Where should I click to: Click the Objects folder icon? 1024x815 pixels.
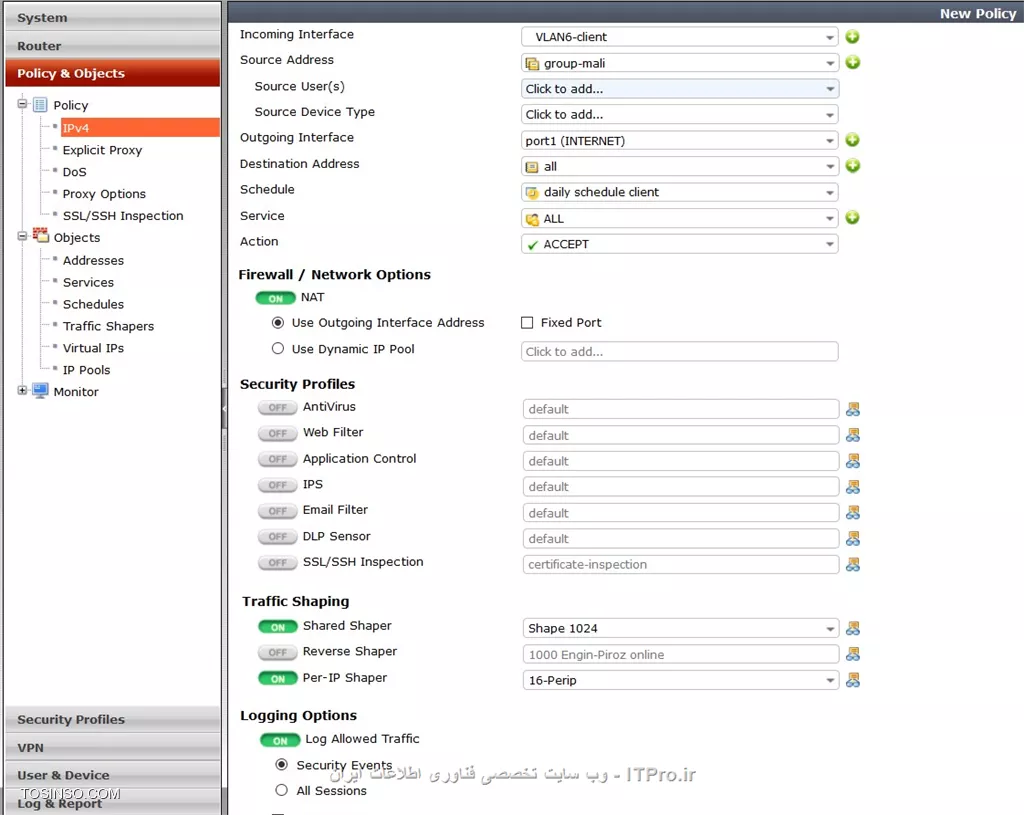tap(40, 235)
